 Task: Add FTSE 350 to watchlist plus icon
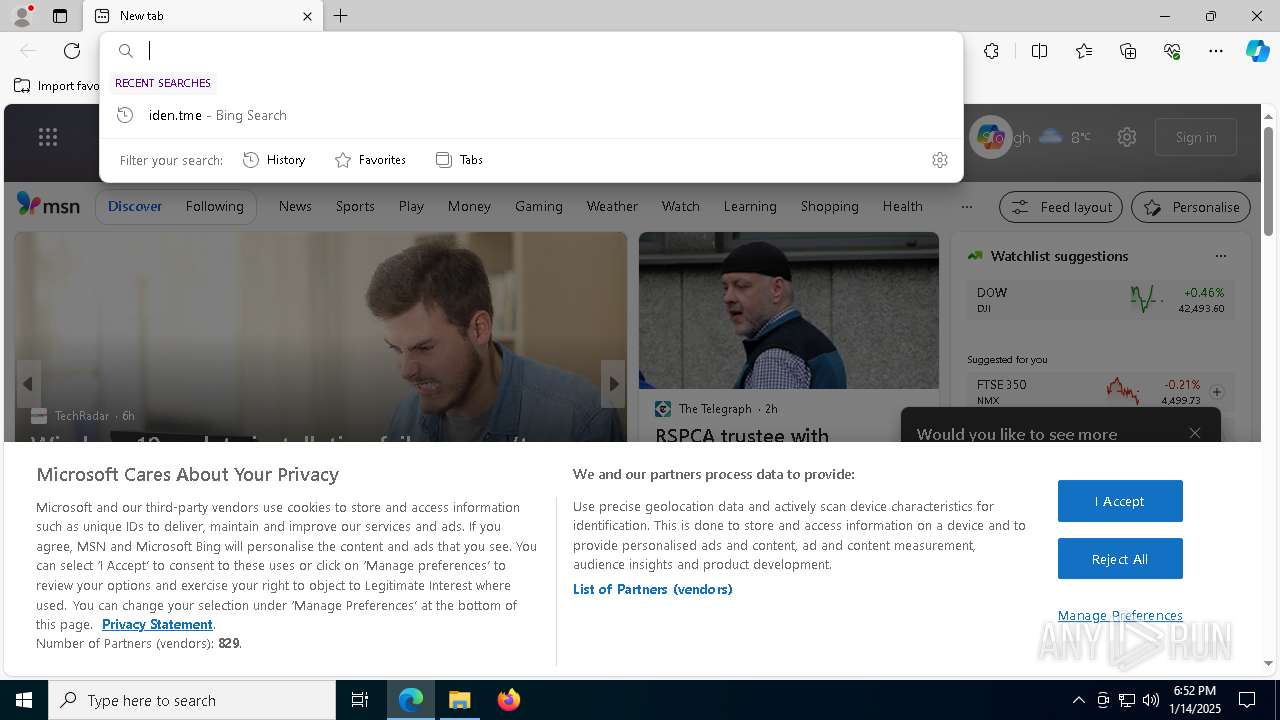pyautogui.click(x=1217, y=392)
